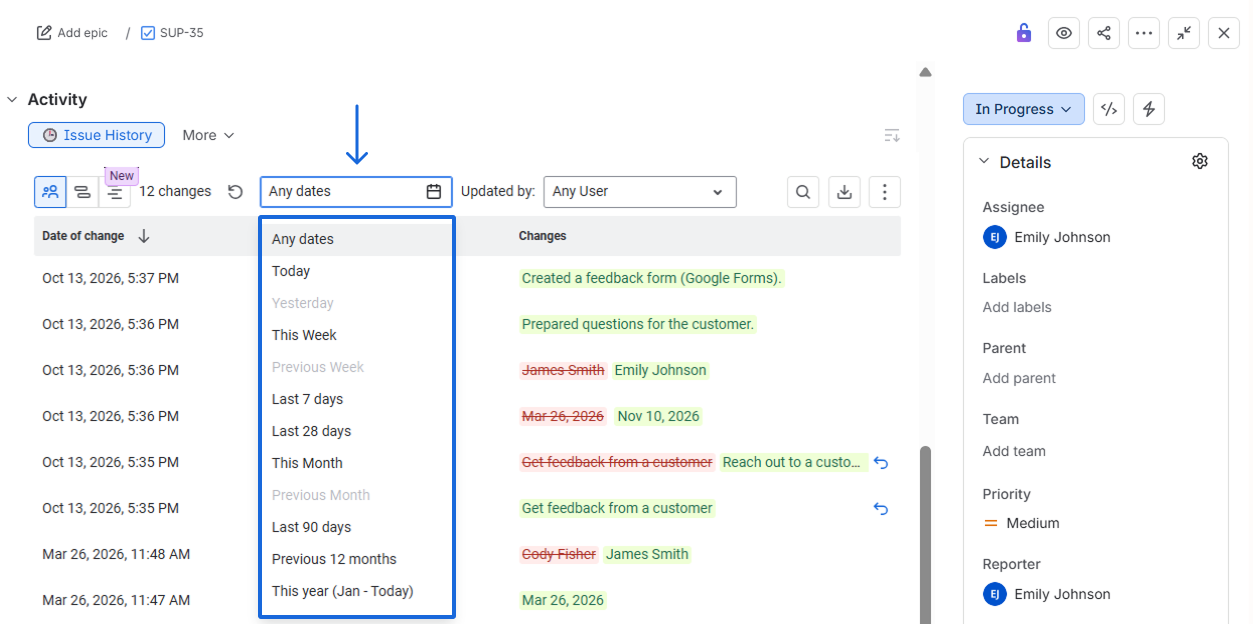
Task: Choose This Month option
Action: tap(357, 463)
